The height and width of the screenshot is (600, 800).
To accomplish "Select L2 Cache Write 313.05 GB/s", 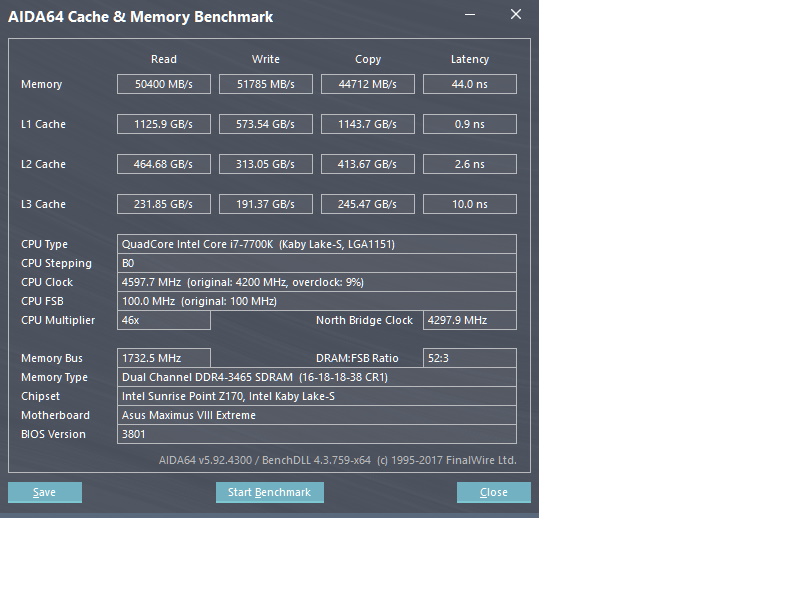I will tap(266, 164).
